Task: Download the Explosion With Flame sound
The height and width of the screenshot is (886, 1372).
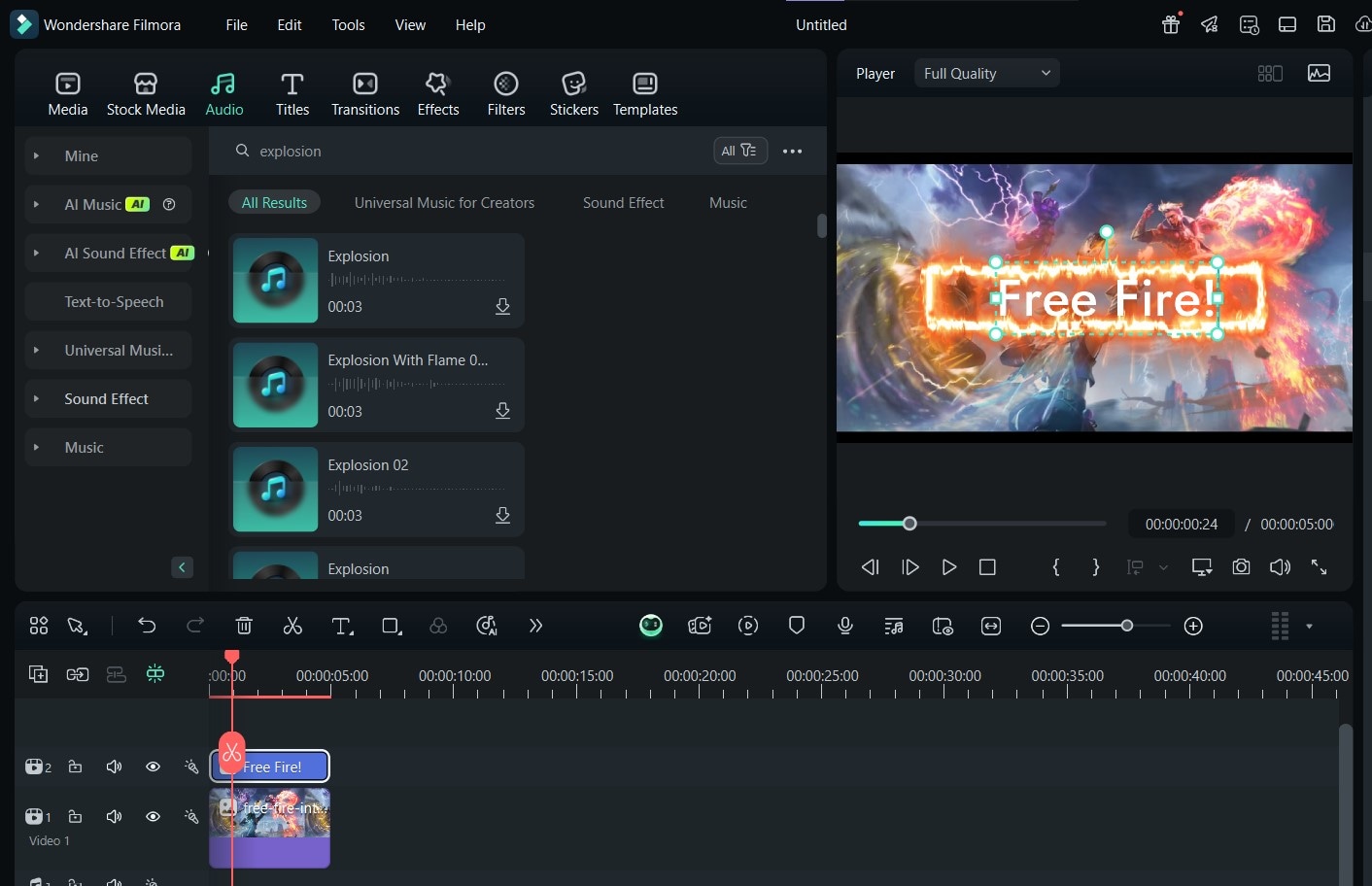Action: 502,411
